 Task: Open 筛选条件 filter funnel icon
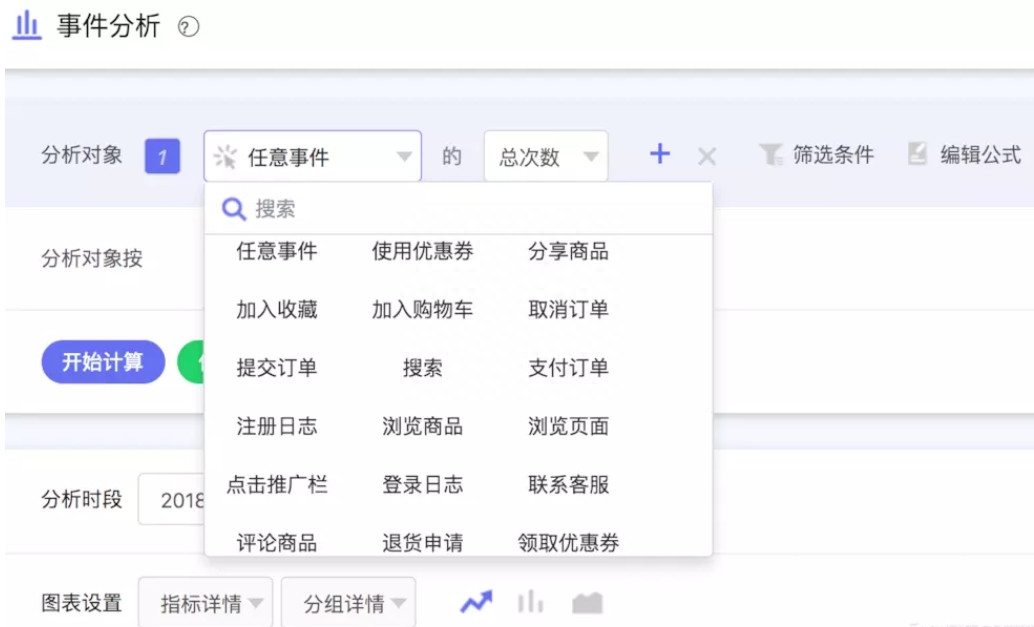click(770, 155)
